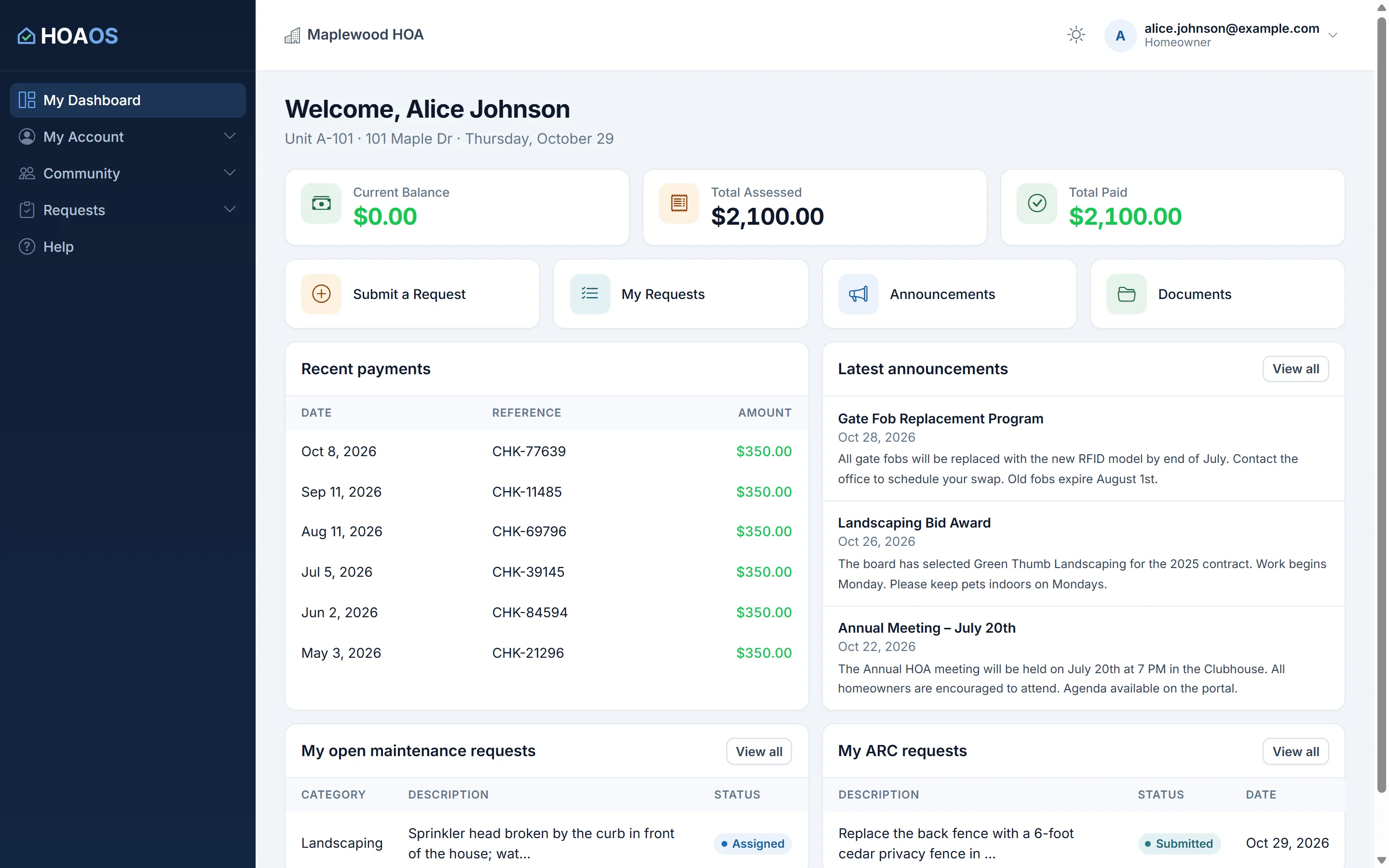Click the Community people icon
This screenshot has width=1389, height=868.
click(27, 174)
